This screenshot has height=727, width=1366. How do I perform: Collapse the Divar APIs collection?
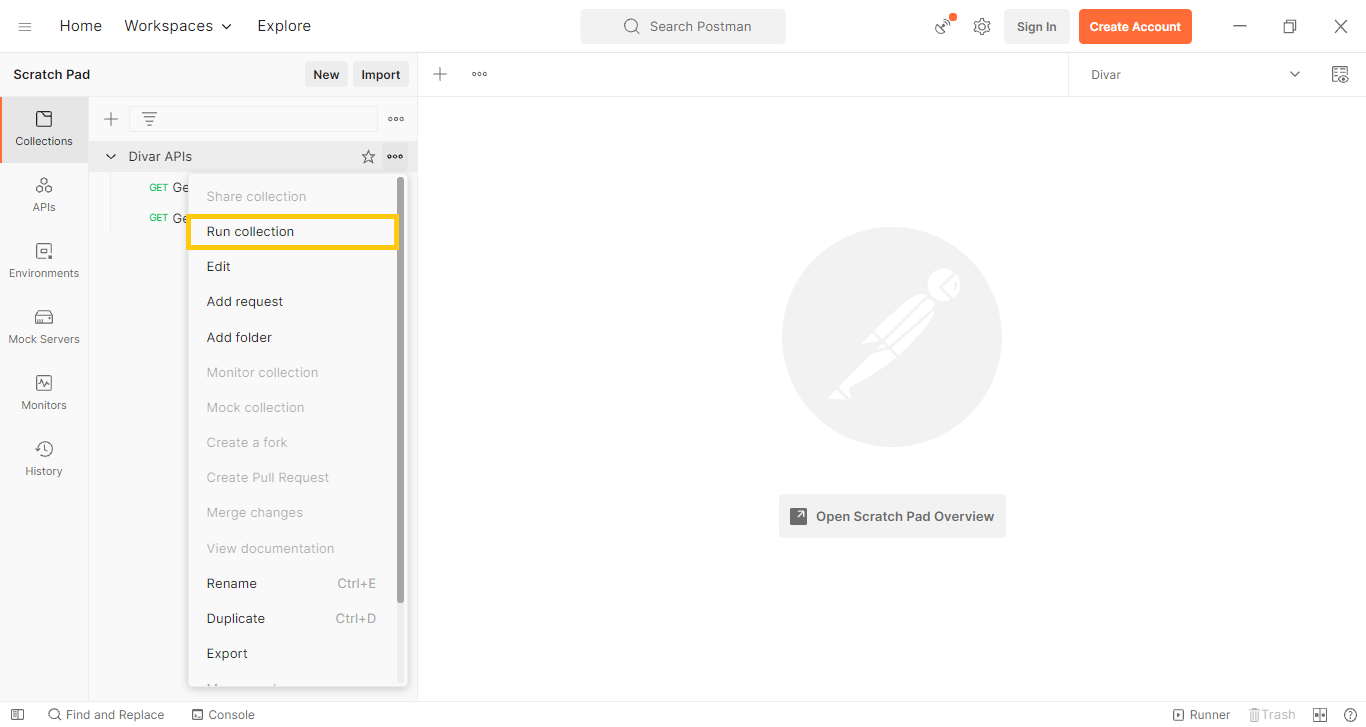click(x=111, y=157)
